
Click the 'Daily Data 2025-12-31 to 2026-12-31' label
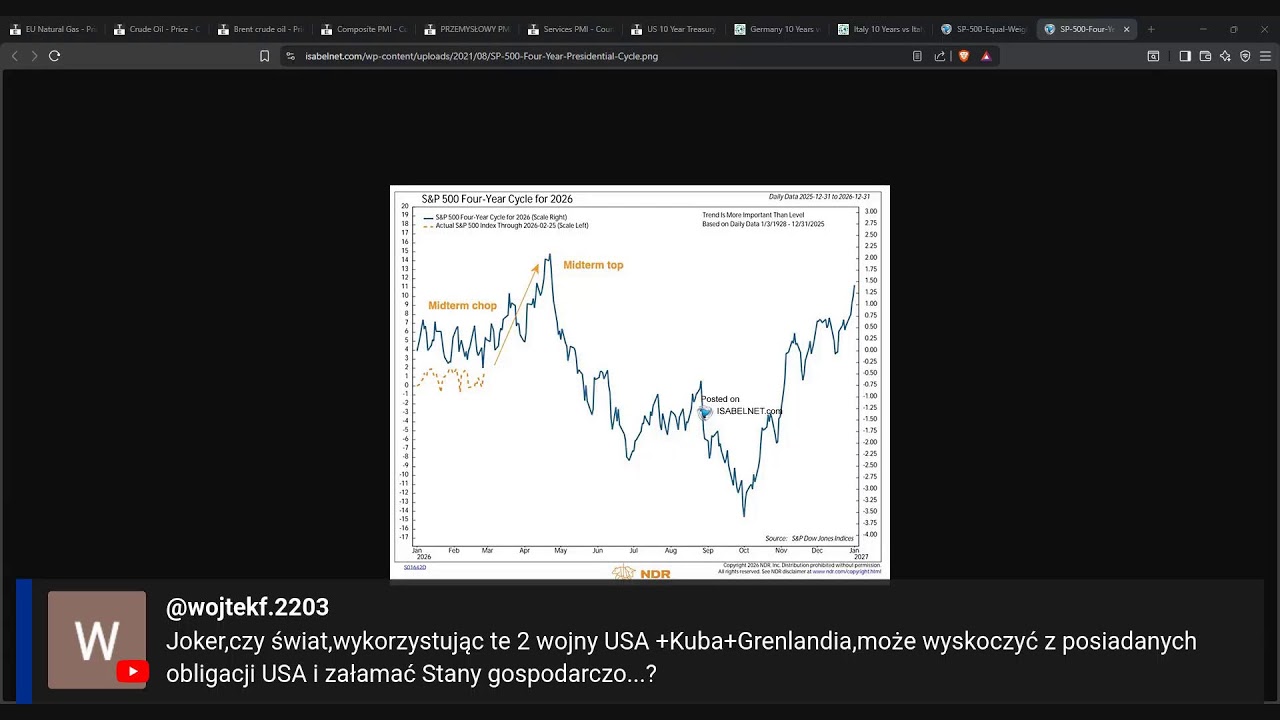819,197
